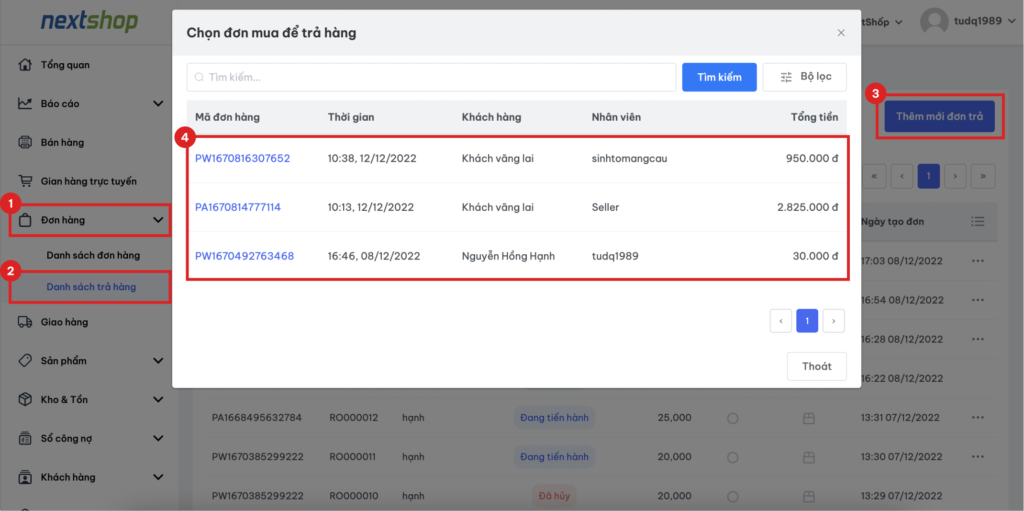
Task: Close the dialog with the X icon
Action: (840, 33)
